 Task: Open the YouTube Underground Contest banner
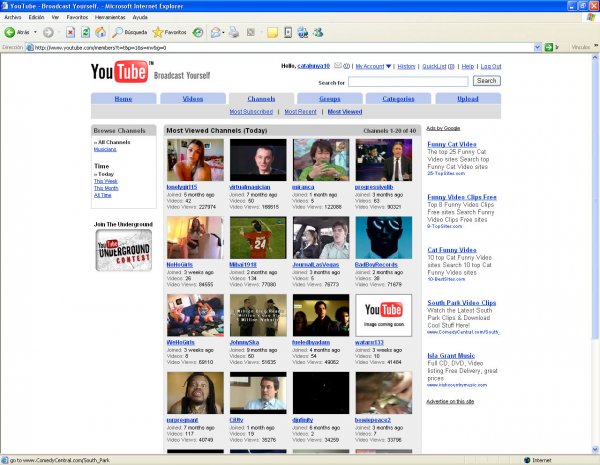click(124, 250)
